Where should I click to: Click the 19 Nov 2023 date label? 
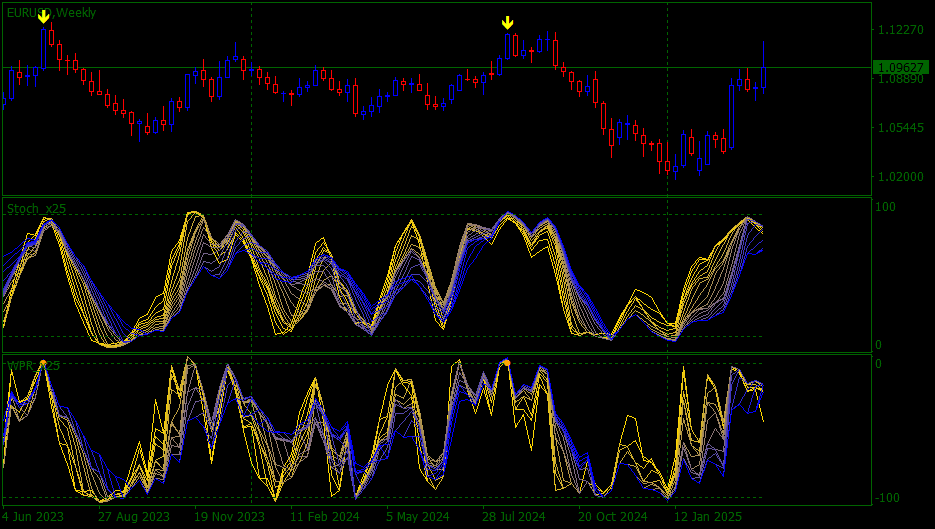coord(229,516)
